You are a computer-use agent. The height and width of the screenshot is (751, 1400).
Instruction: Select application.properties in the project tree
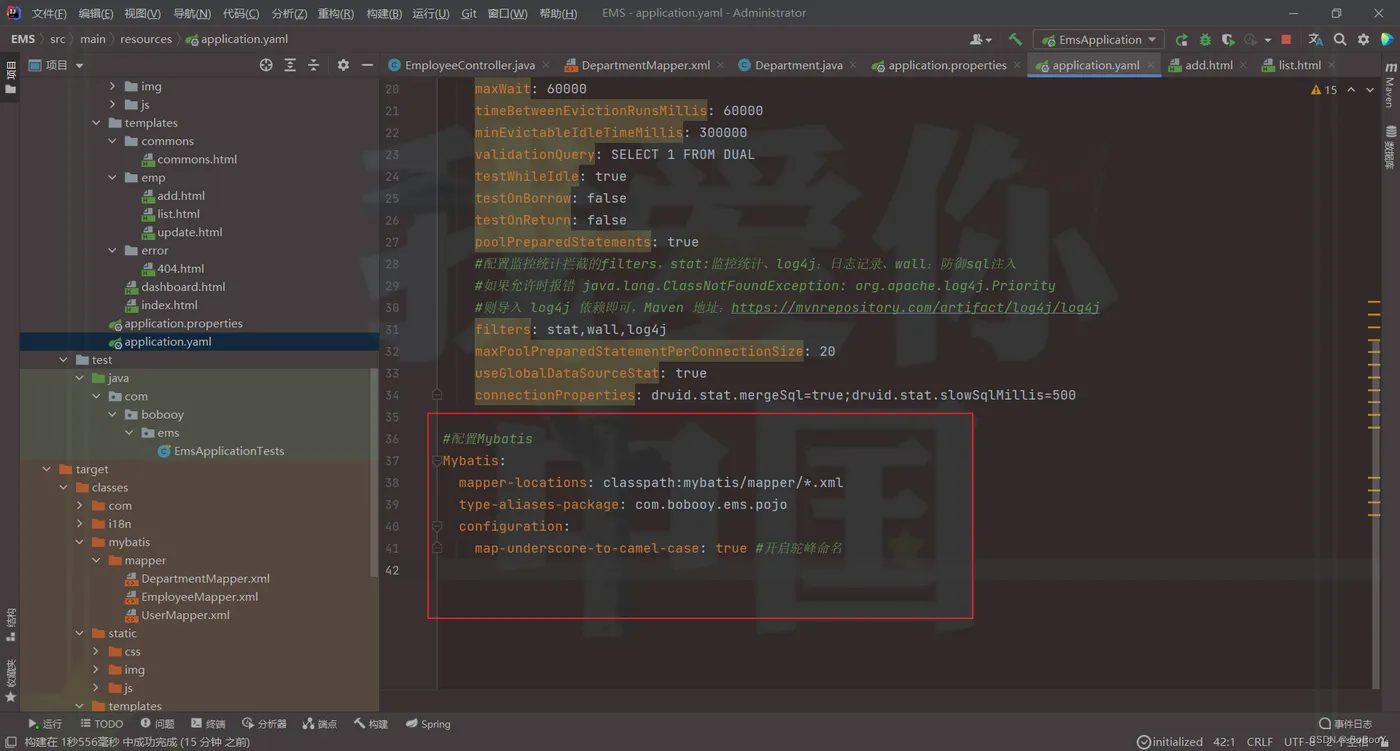click(x=183, y=323)
